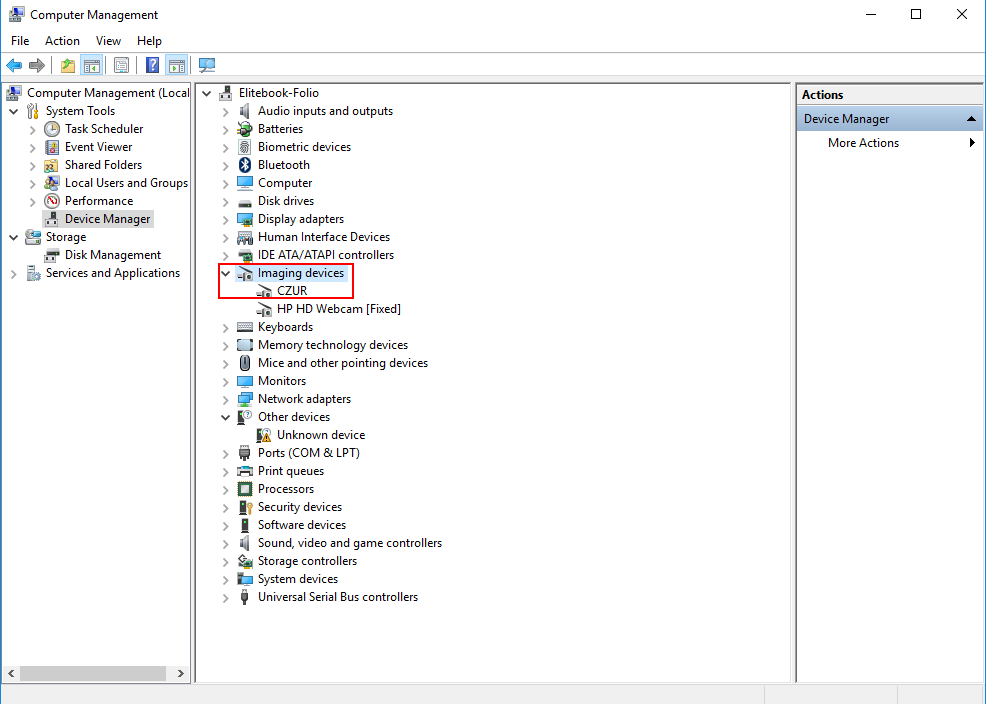
Task: Click the Biometric devices fingerprint icon
Action: click(245, 147)
